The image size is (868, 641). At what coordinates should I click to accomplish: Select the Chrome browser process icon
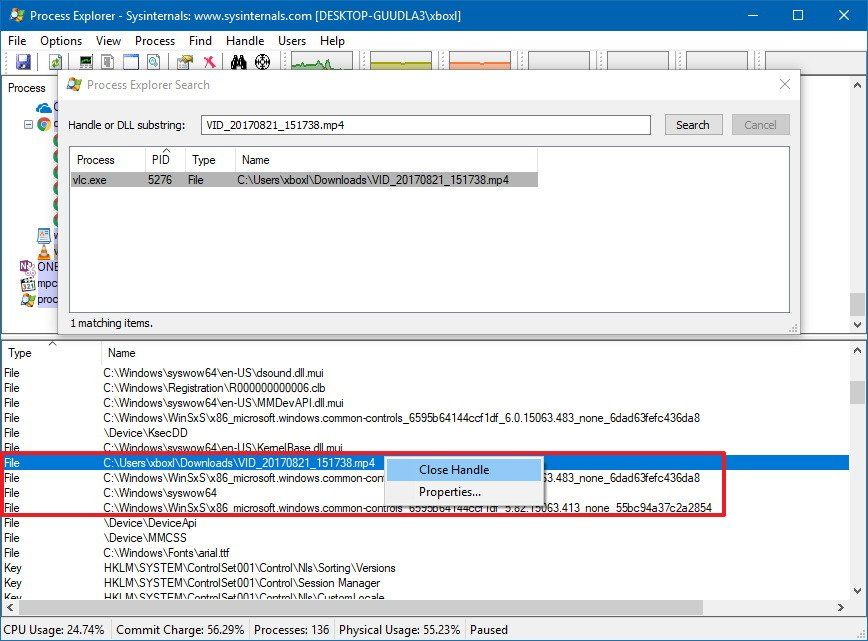click(44, 125)
